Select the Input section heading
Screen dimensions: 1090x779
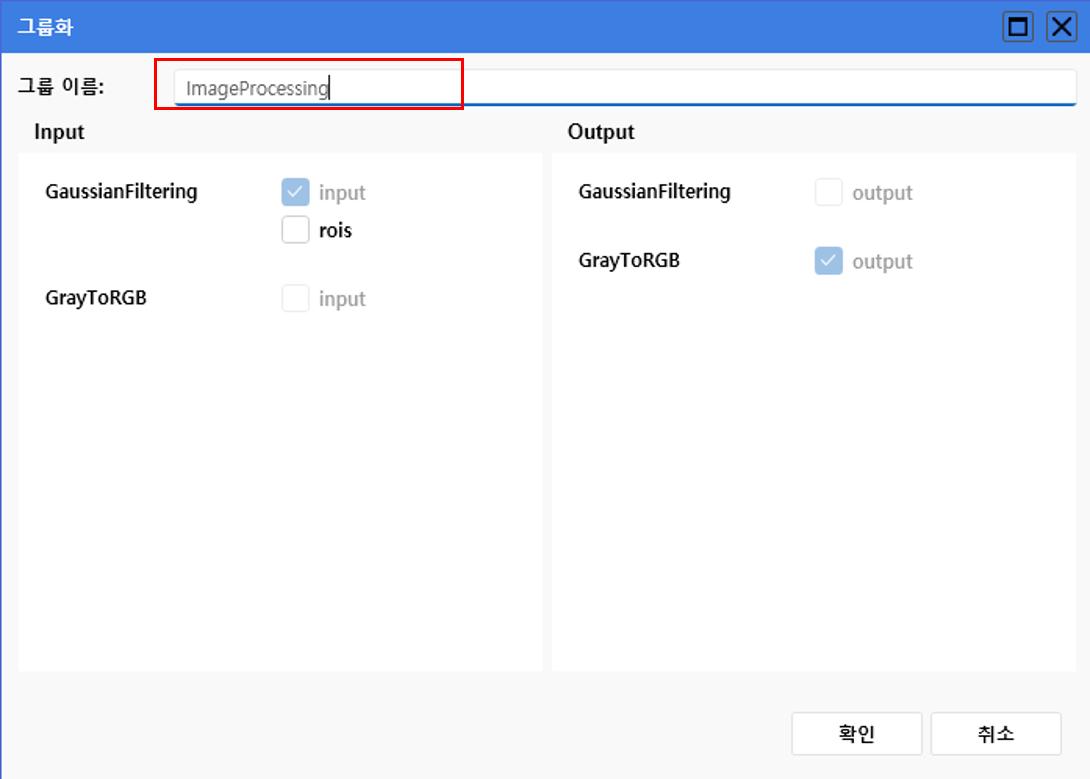(59, 132)
